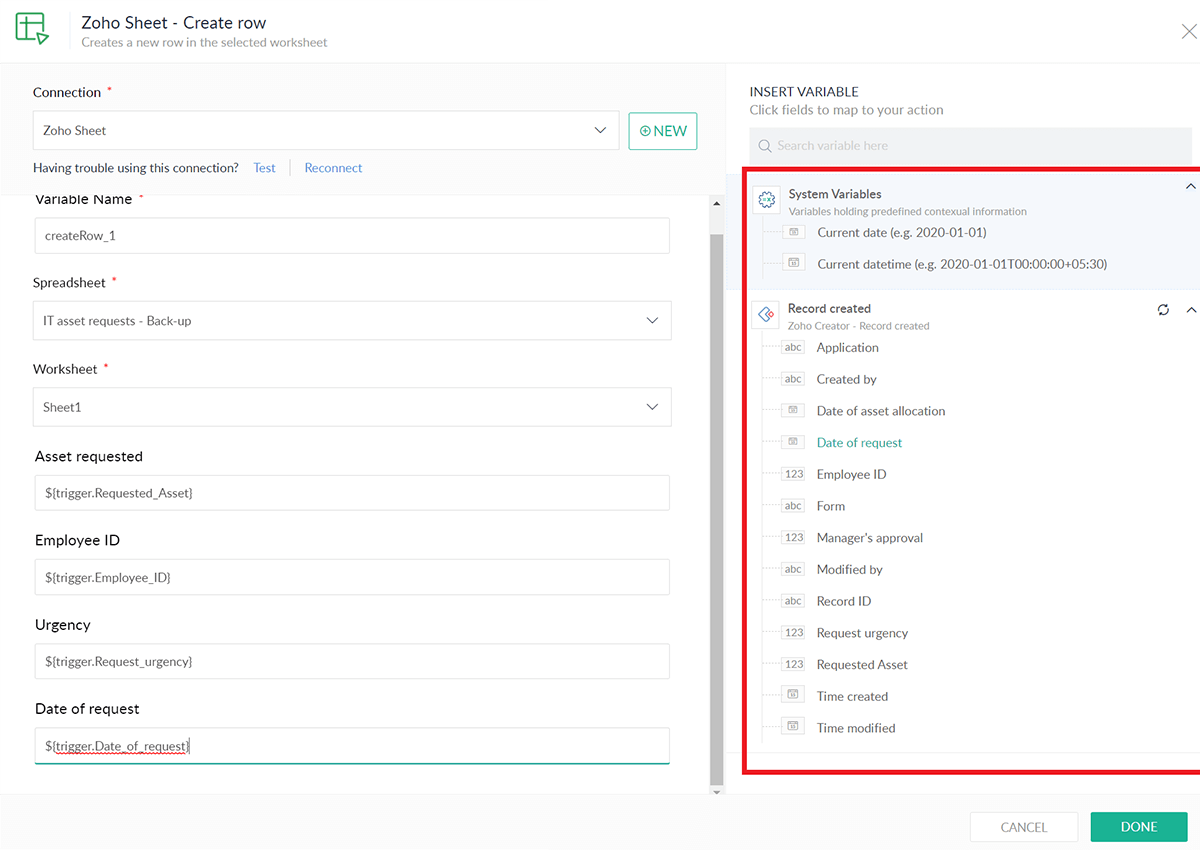Screen dimensions: 1200x850
Task: Open the Spreadsheet dropdown
Action: pos(352,321)
